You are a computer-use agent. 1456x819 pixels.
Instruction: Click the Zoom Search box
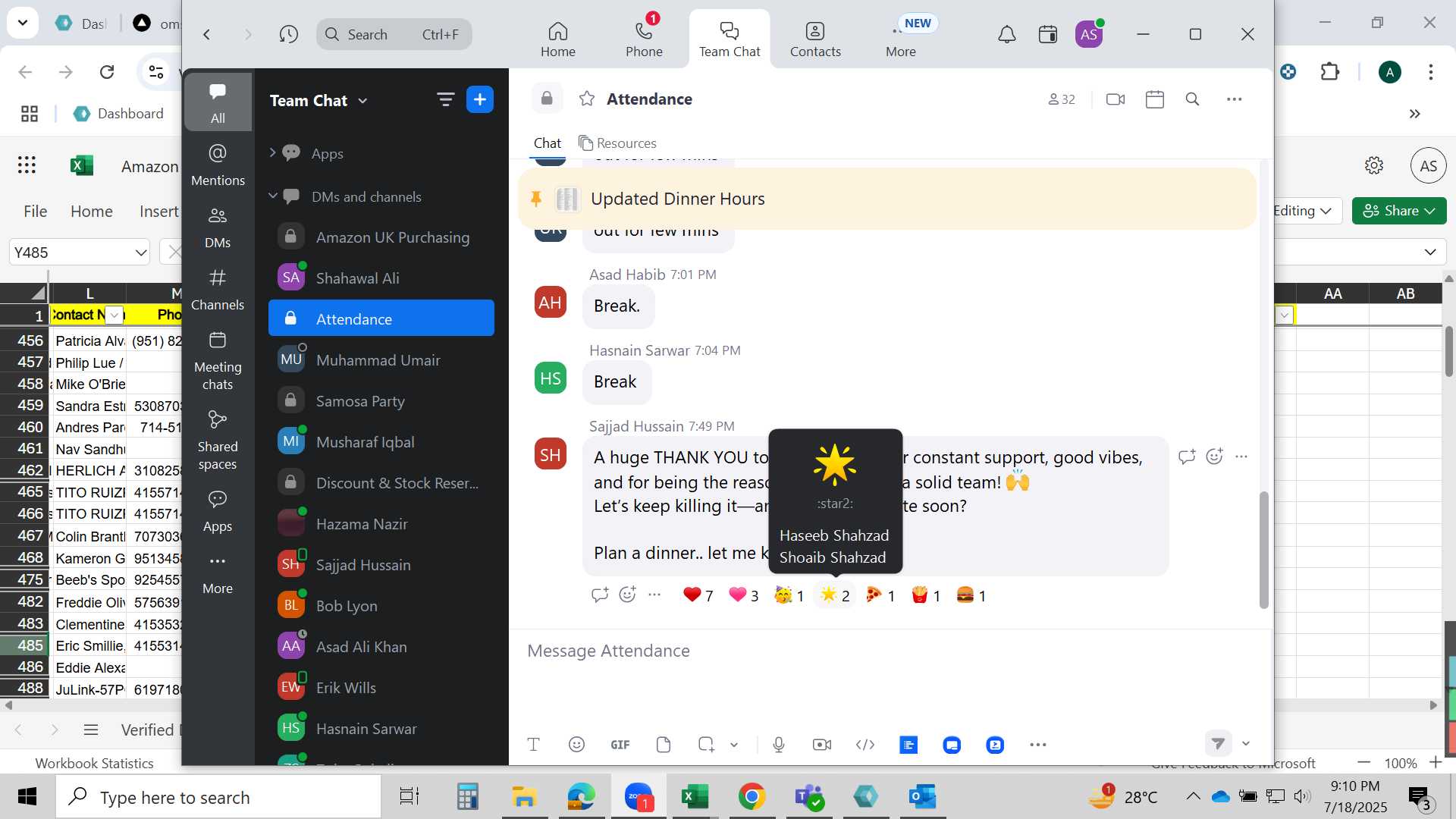click(394, 34)
